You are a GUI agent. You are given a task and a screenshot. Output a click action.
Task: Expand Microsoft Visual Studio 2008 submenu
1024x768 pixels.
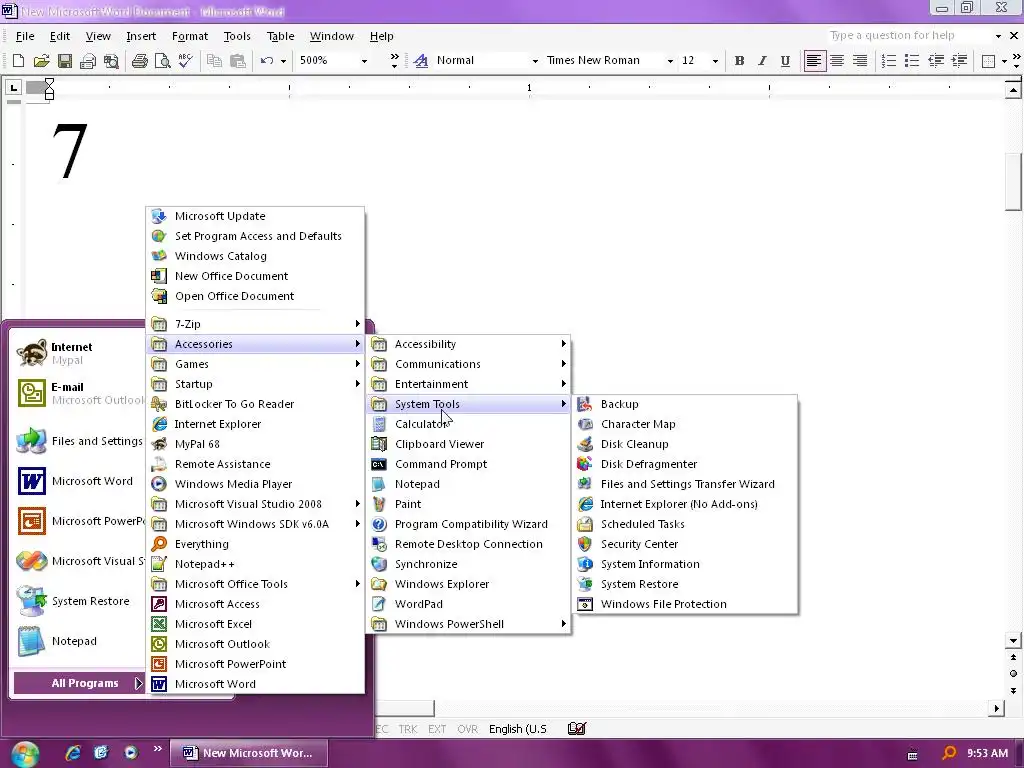click(x=256, y=504)
